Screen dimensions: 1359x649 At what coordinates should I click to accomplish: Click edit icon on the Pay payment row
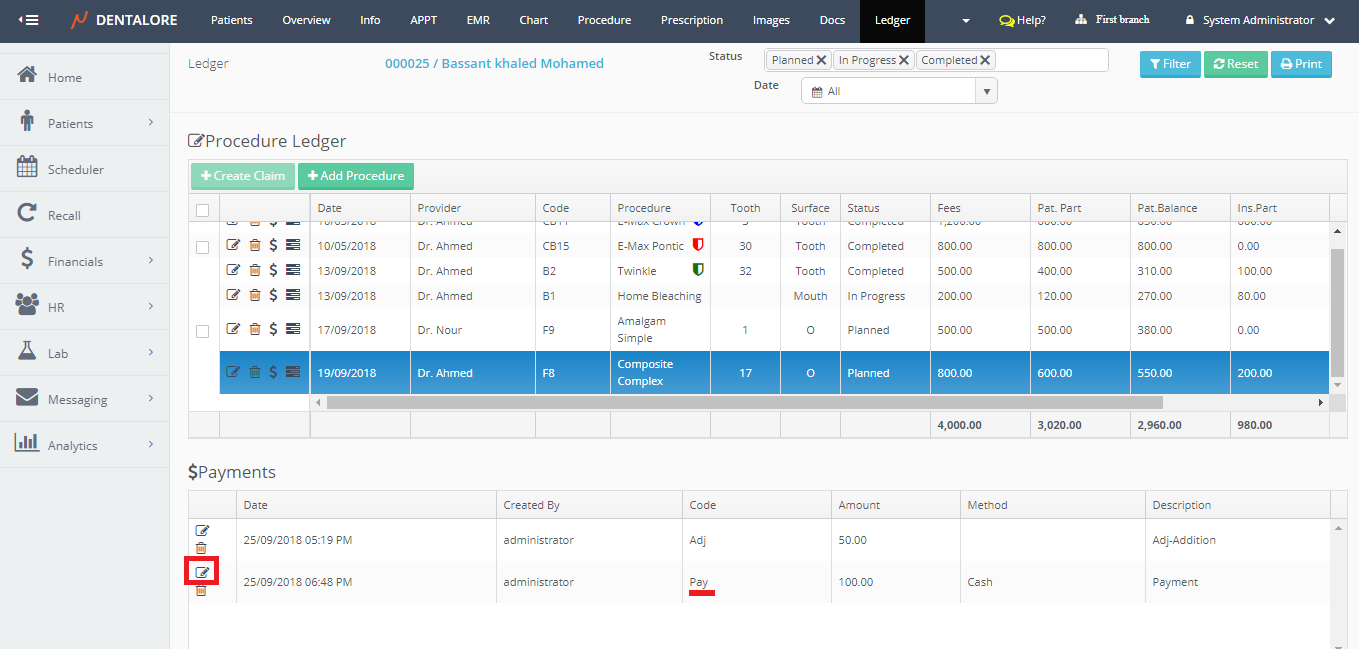202,572
